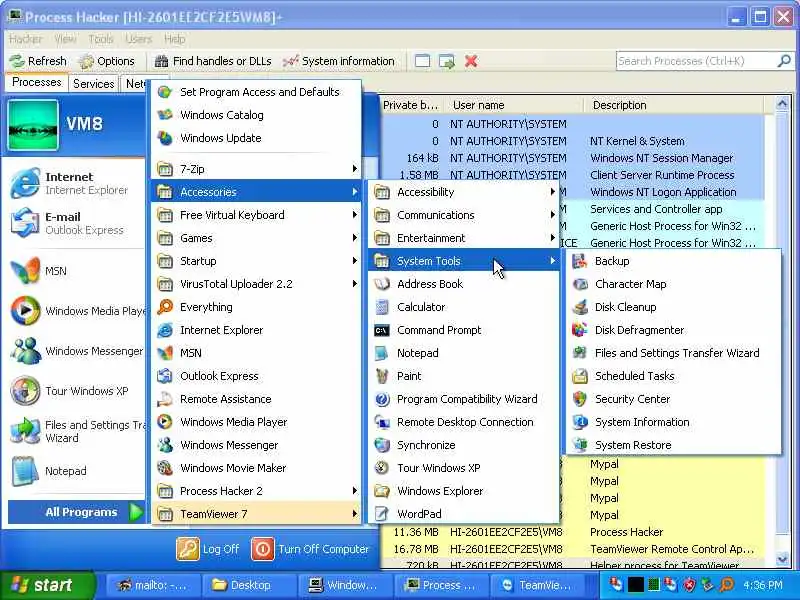This screenshot has width=800, height=600.
Task: Expand VirusTotal Uploader 2.2 submenu
Action: pos(256,284)
